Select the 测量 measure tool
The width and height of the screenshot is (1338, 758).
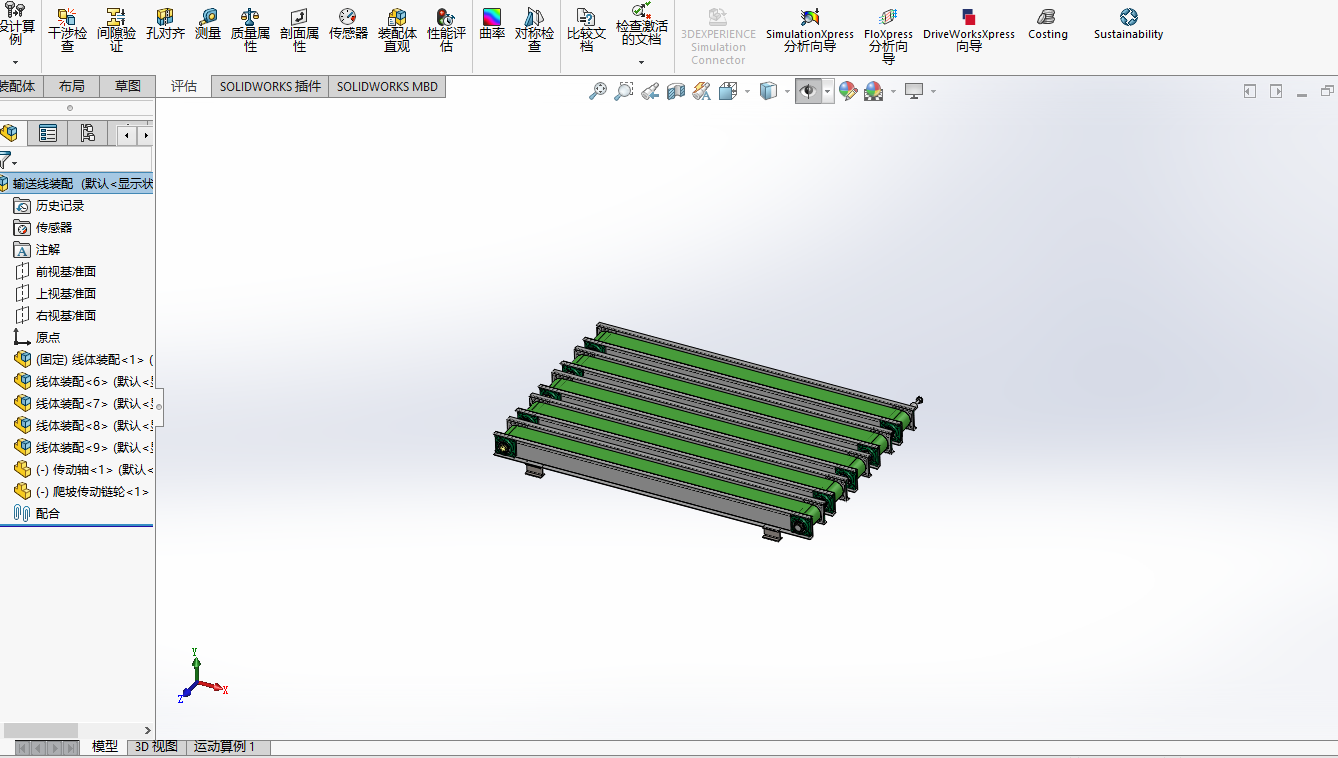(x=208, y=24)
